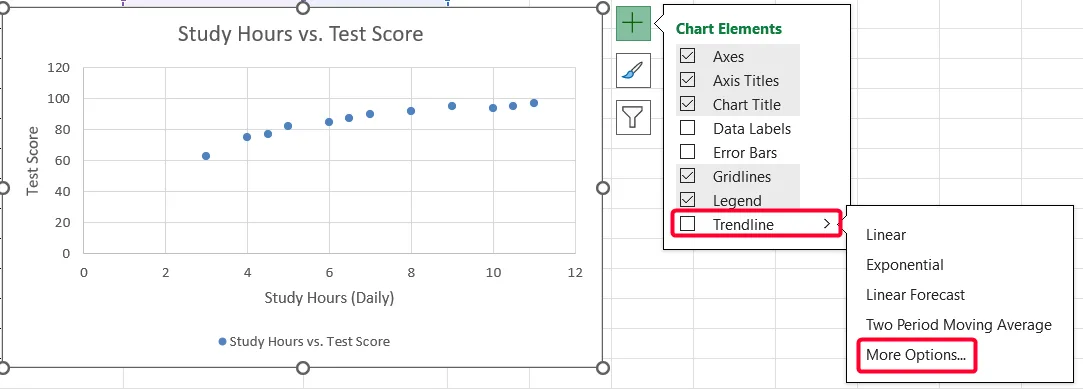Select the chart legend entry below the plot

click(304, 341)
